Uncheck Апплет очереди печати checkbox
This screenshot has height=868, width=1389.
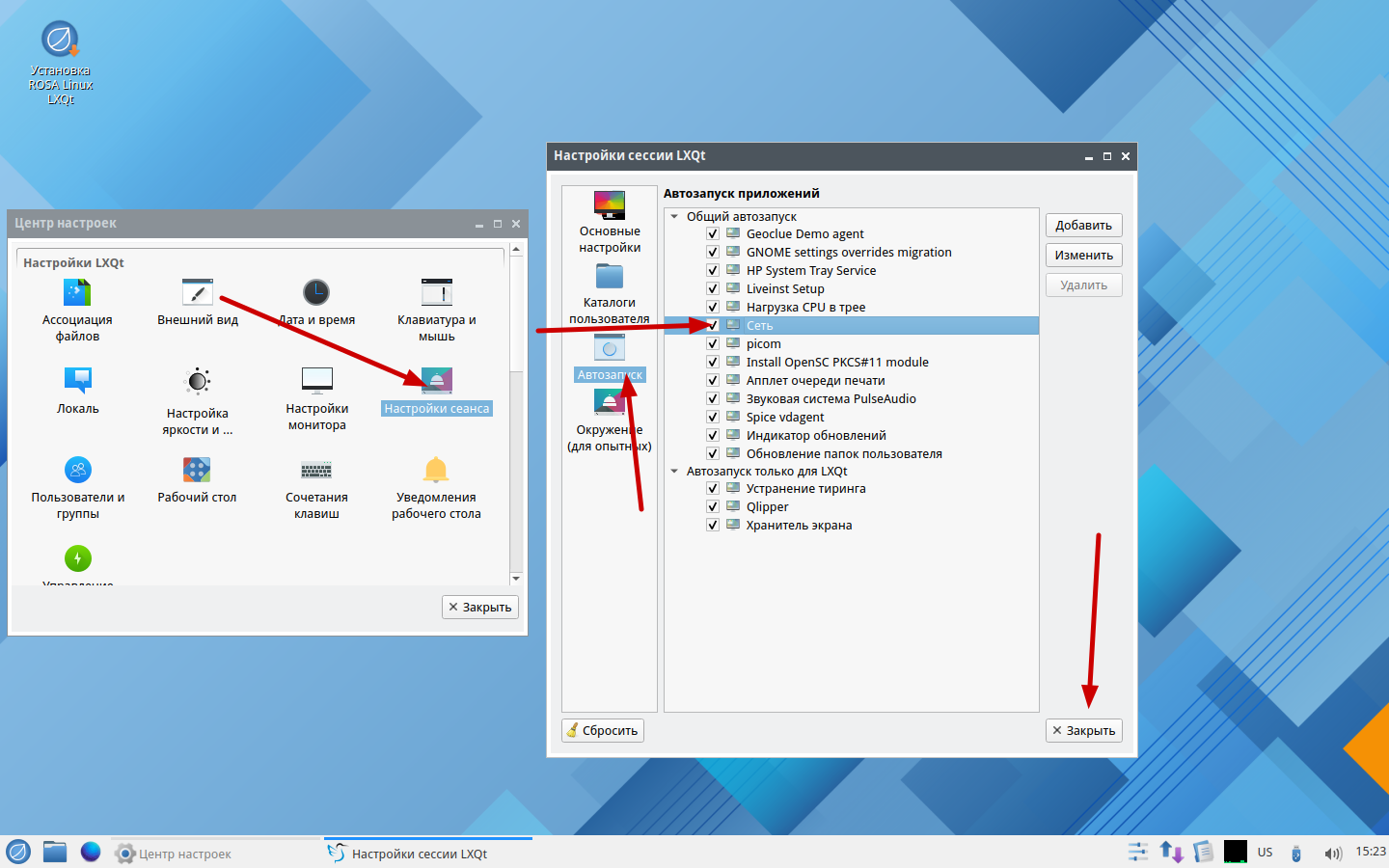[x=713, y=381]
